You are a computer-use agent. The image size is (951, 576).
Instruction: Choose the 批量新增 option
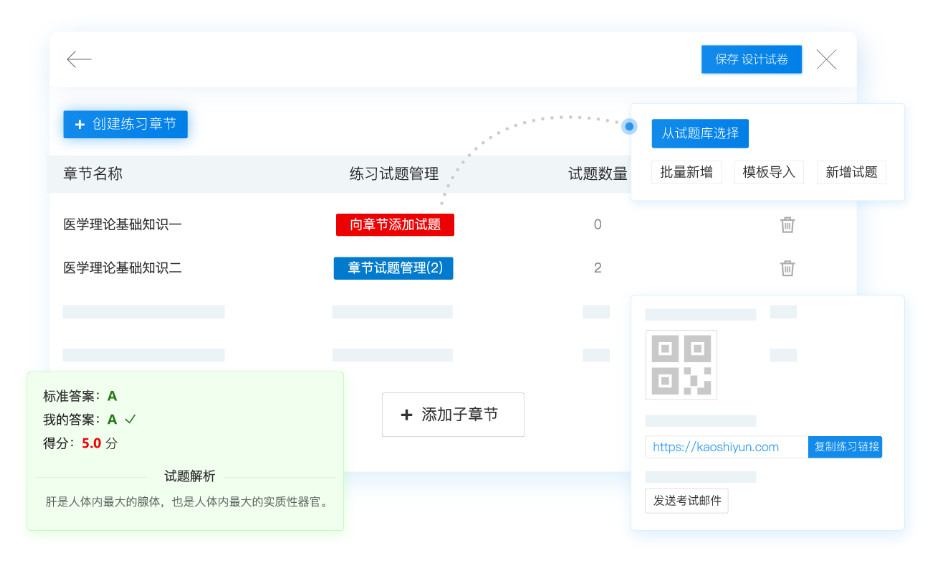[x=686, y=172]
